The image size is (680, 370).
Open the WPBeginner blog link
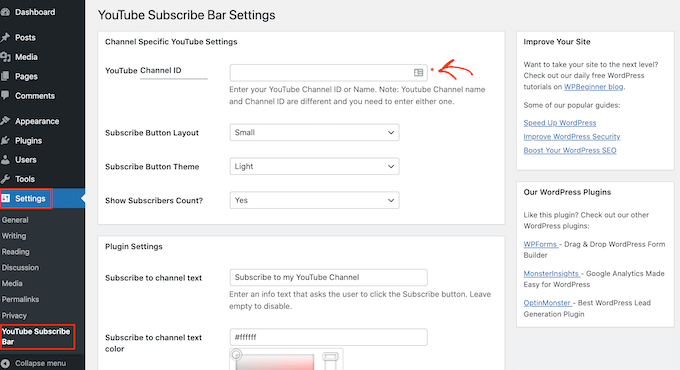click(593, 87)
